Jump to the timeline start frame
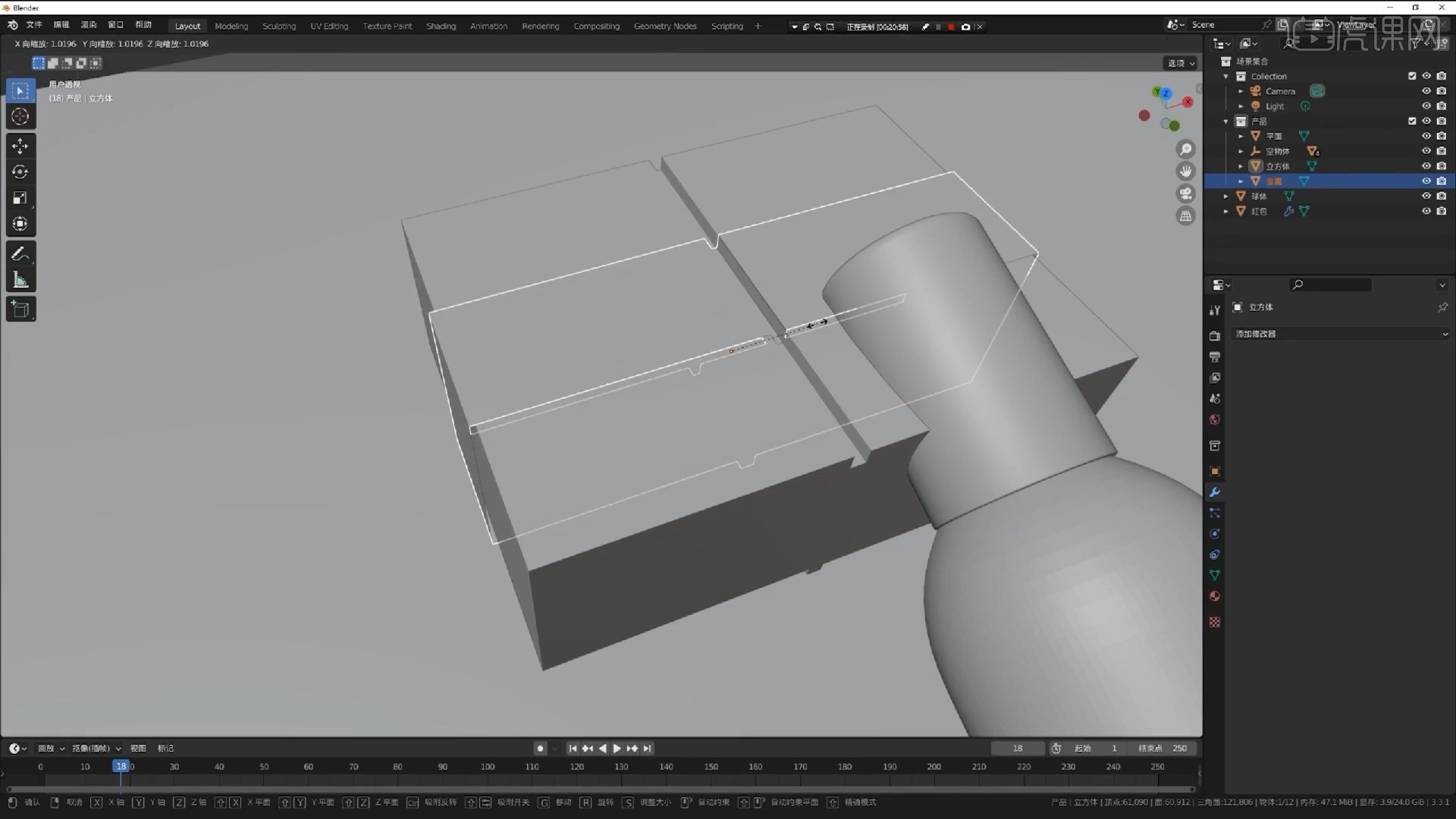The width and height of the screenshot is (1456, 819). point(573,748)
